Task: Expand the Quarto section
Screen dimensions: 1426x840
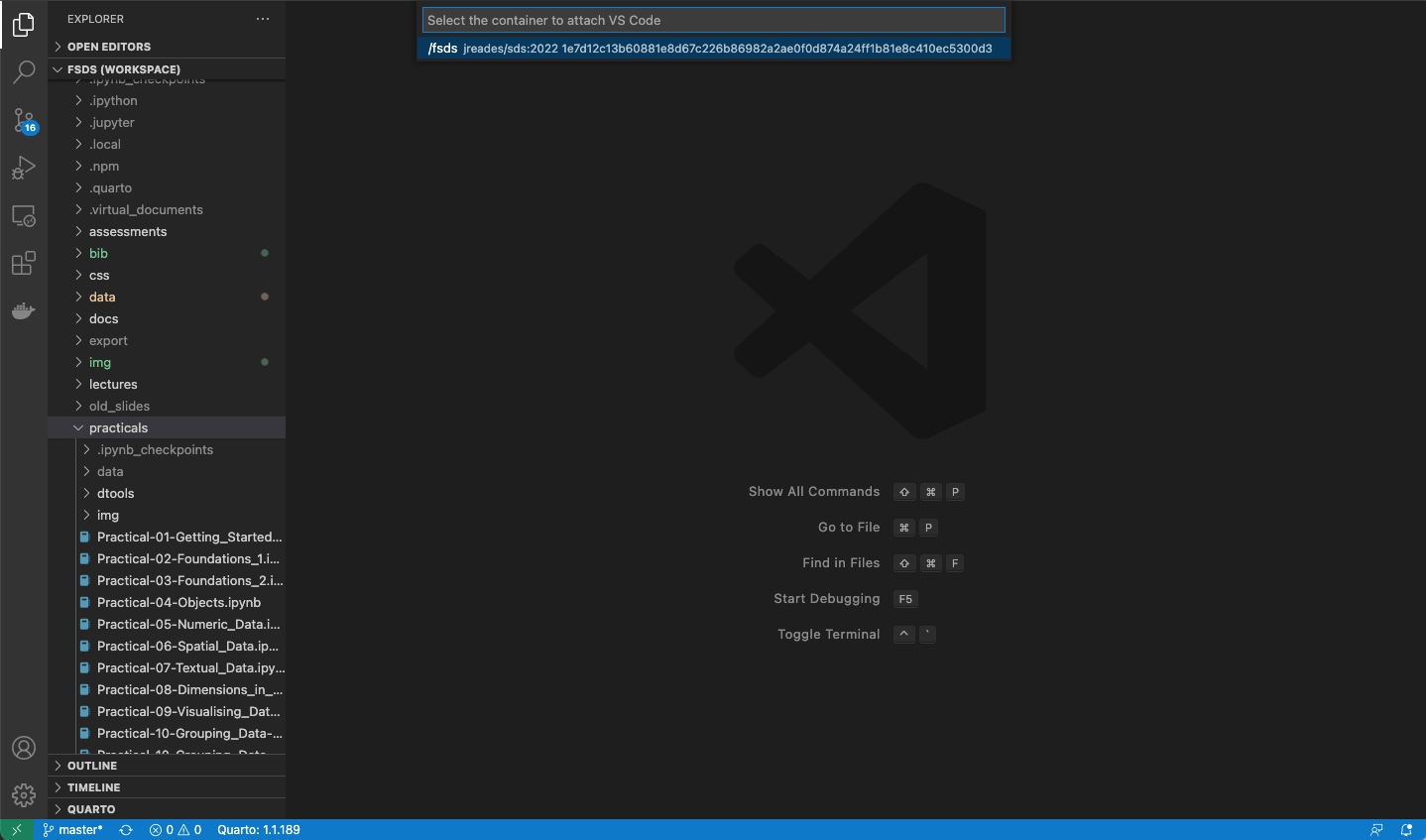Action: (x=167, y=809)
